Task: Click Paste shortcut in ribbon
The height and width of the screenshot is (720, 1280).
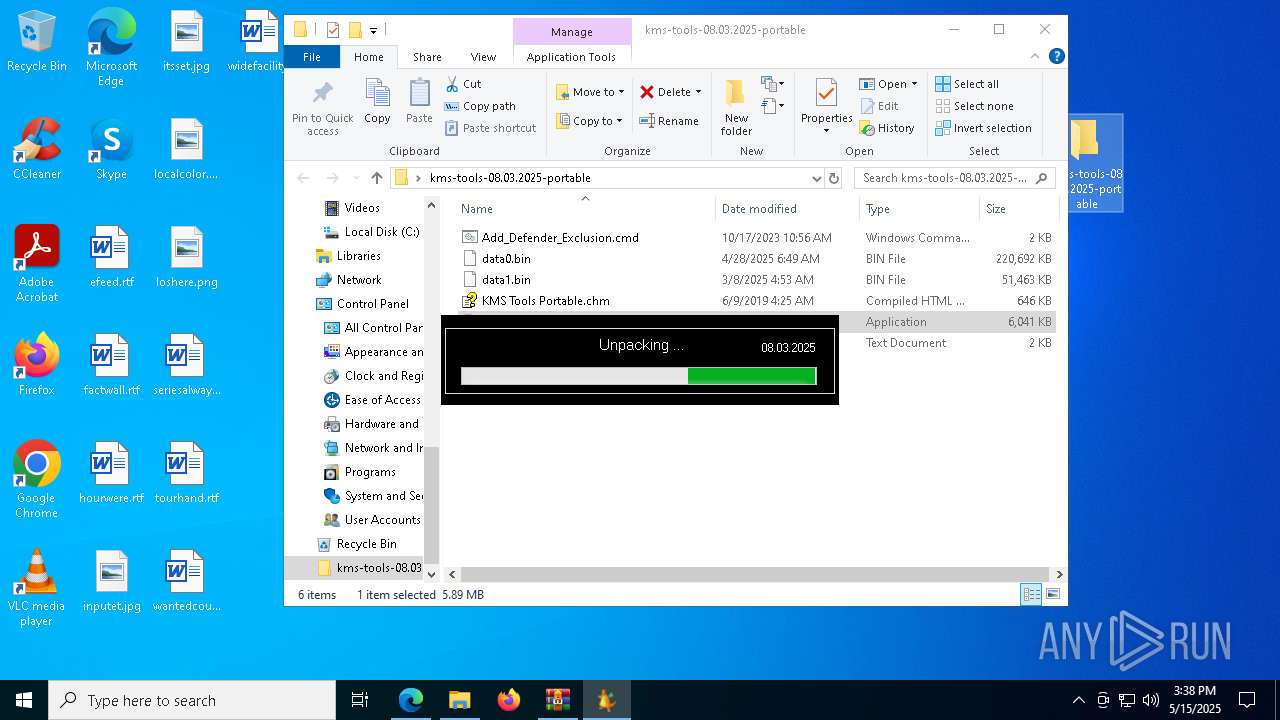Action: (x=490, y=128)
